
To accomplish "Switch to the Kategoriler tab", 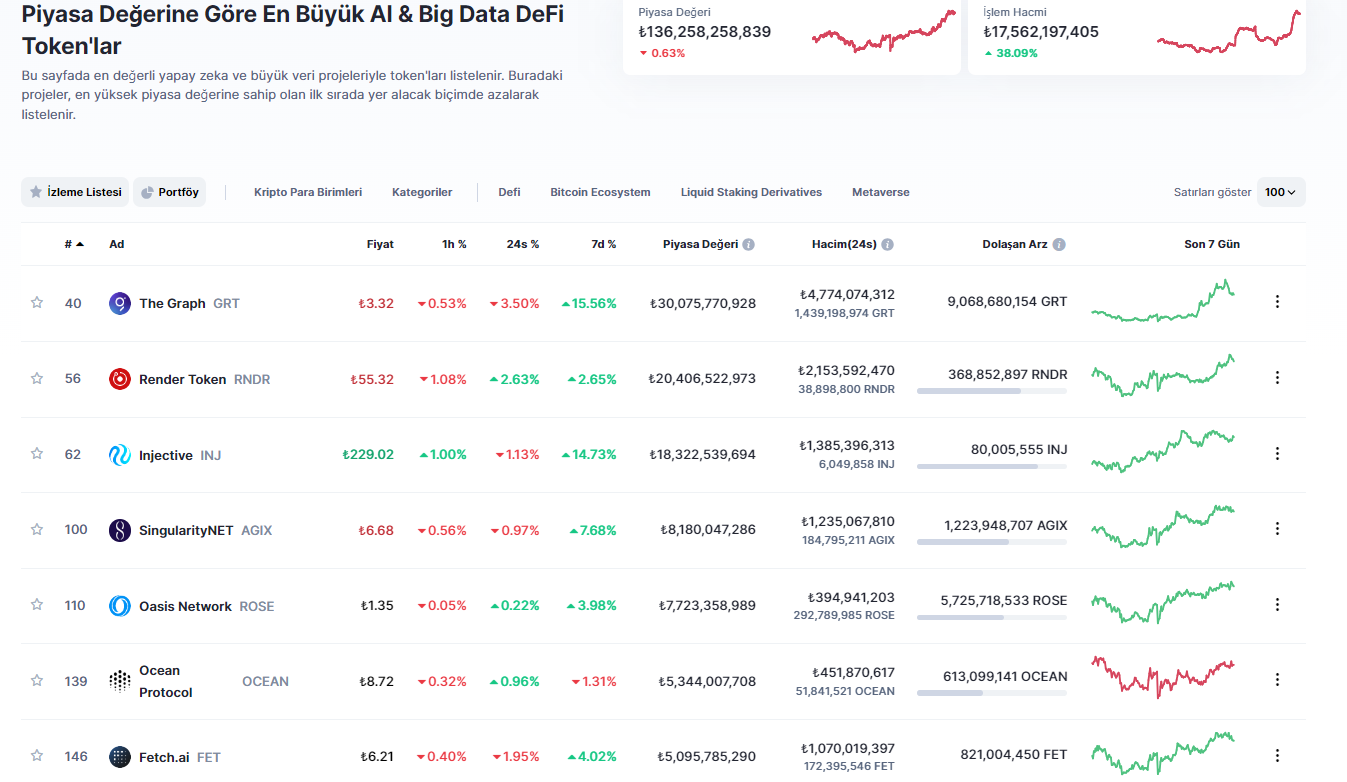I will coord(422,192).
